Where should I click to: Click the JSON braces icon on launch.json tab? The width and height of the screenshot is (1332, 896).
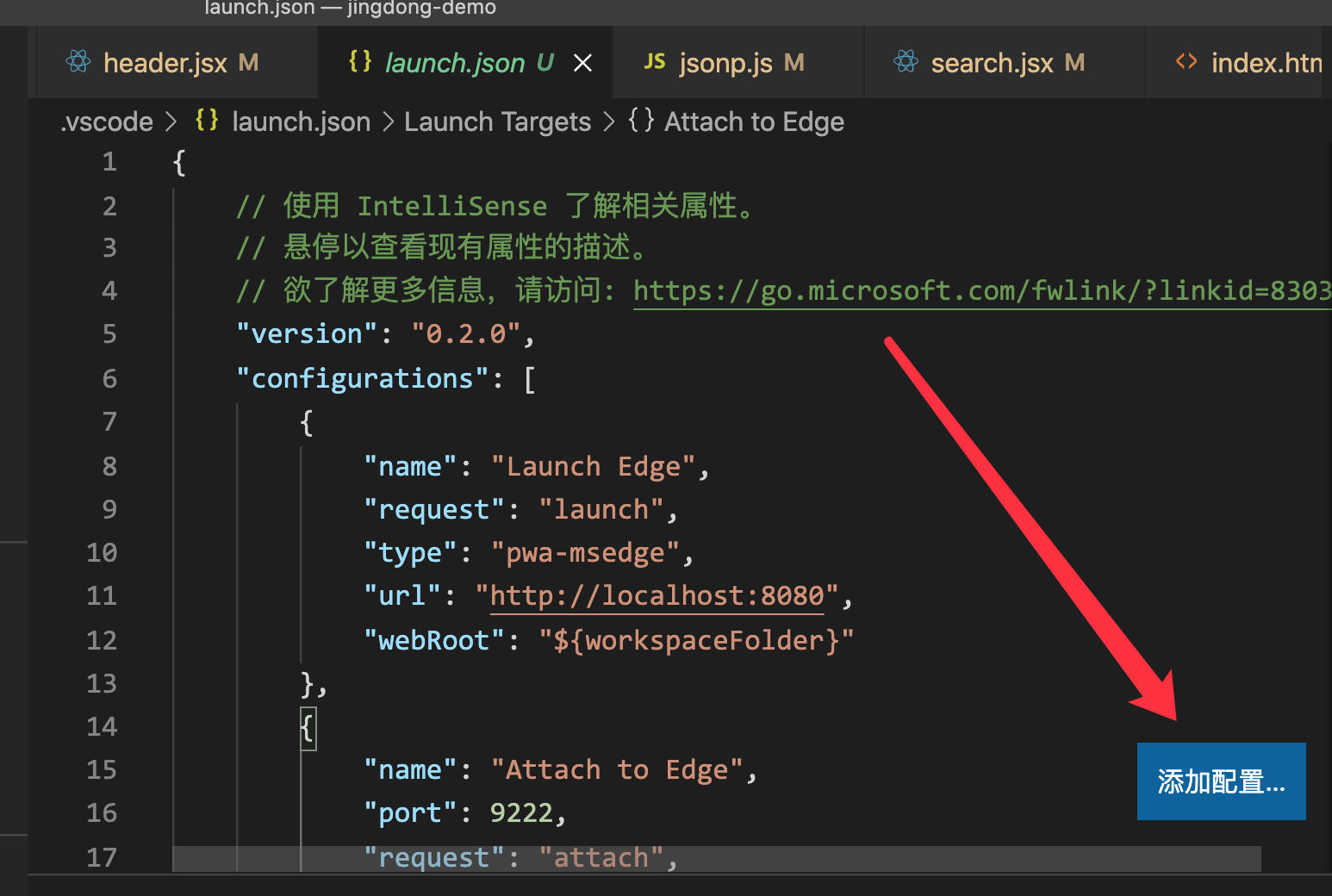pos(360,61)
